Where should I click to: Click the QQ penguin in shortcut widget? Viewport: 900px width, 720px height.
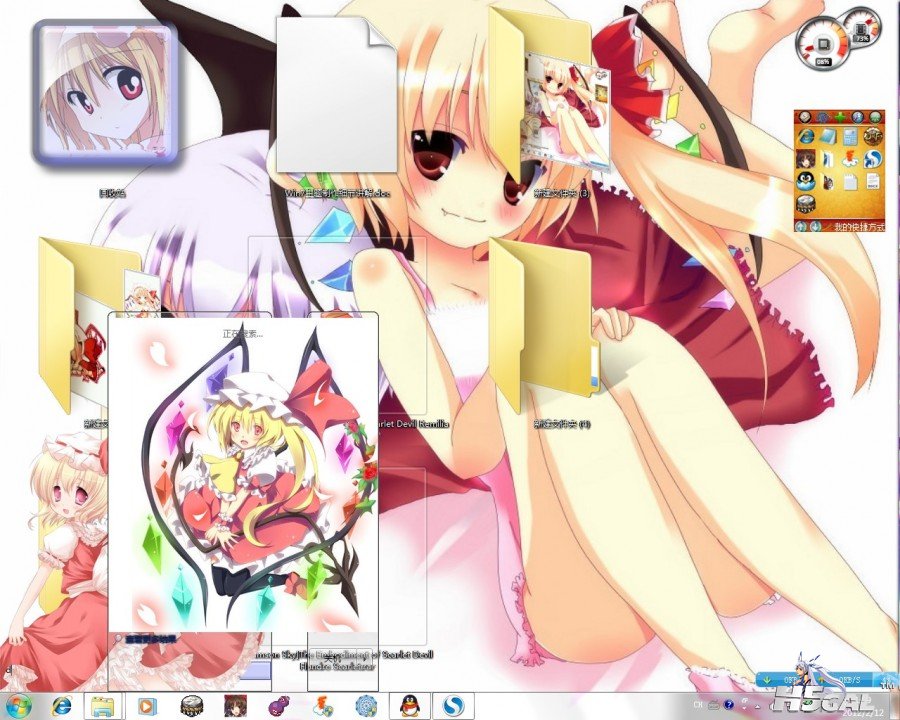coord(806,182)
